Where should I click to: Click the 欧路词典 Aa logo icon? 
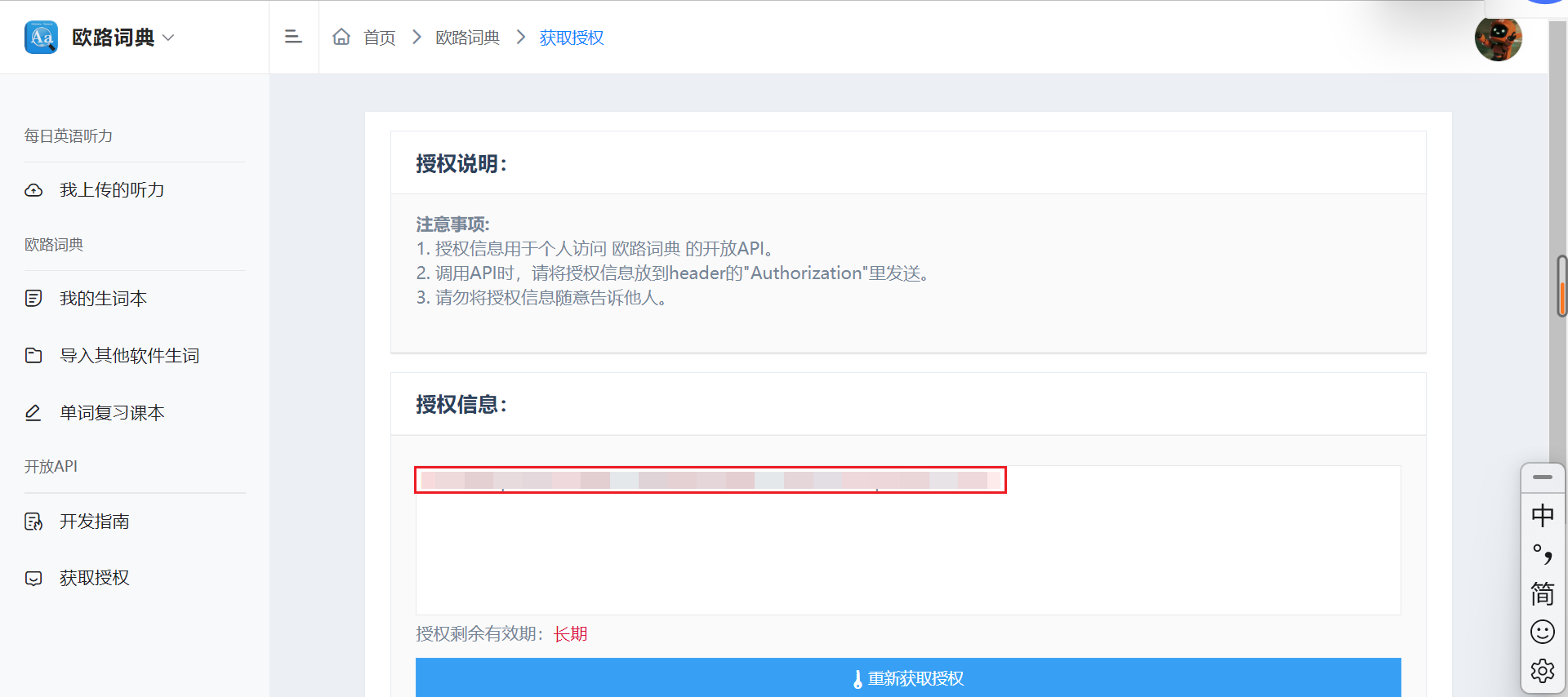41,38
